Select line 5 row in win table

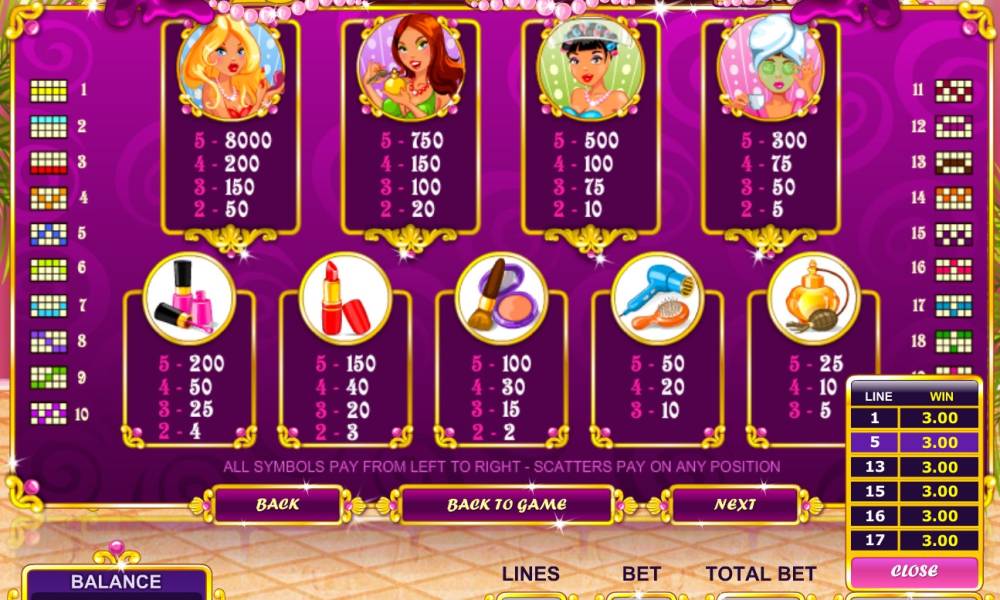click(915, 443)
